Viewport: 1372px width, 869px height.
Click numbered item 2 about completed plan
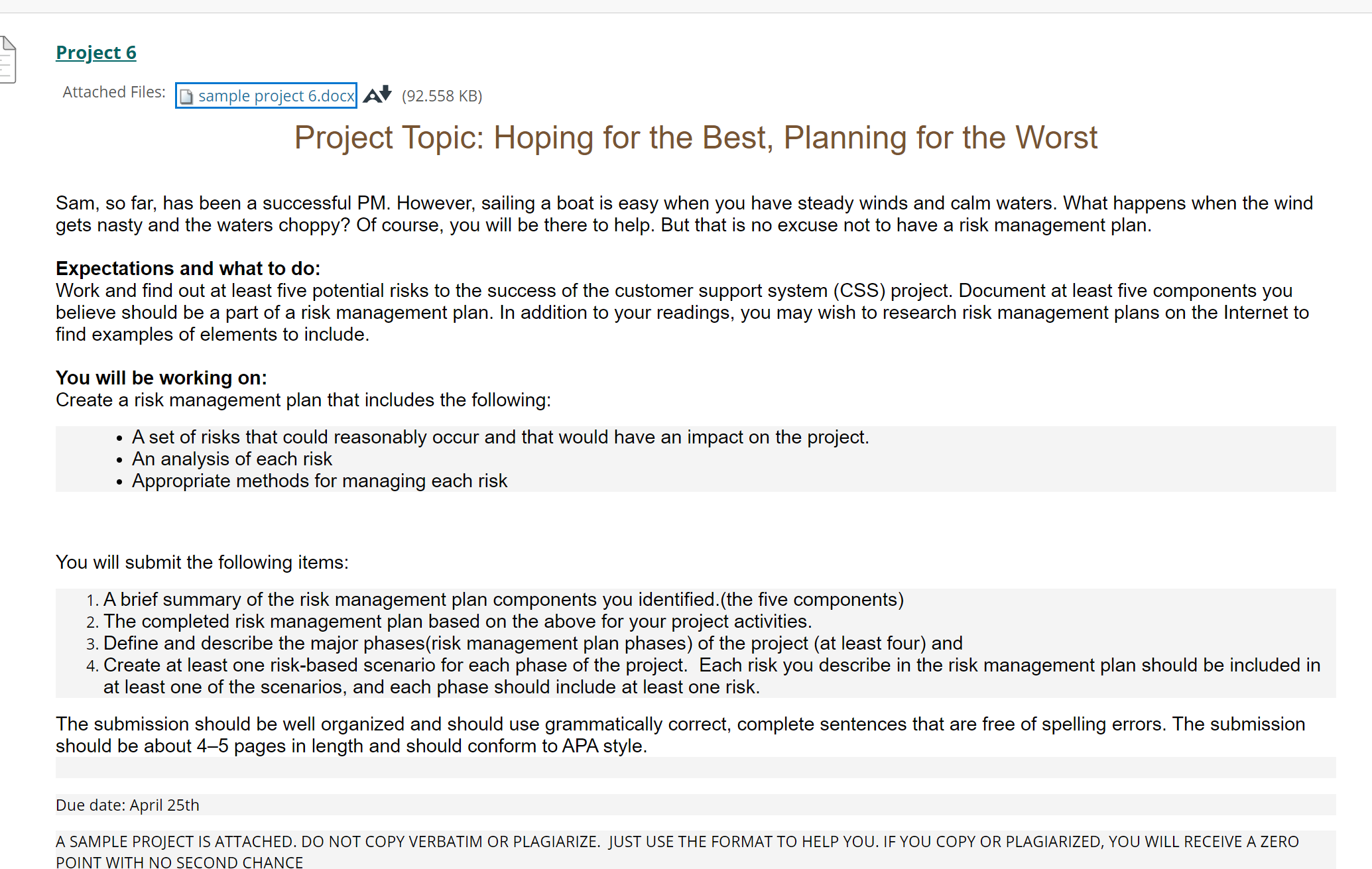[x=458, y=621]
